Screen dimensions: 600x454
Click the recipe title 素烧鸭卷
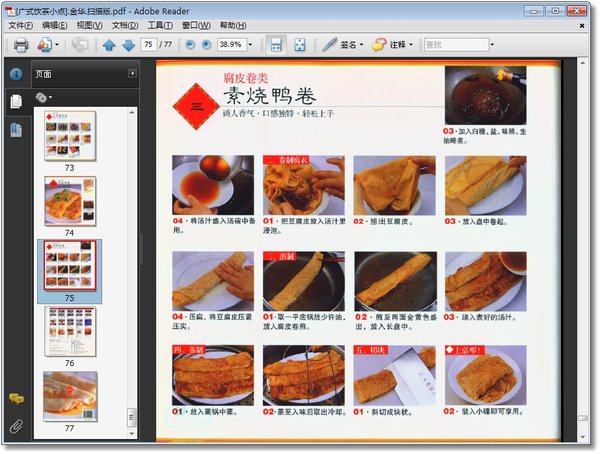coord(270,96)
